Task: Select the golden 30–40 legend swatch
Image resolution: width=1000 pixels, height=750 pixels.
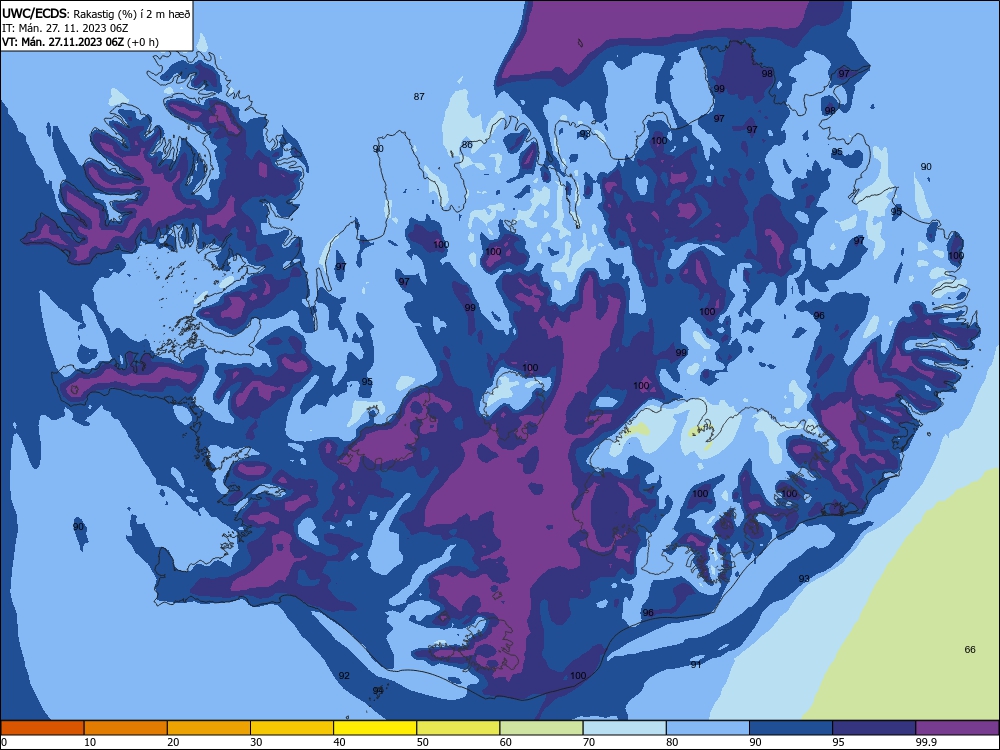Action: pyautogui.click(x=292, y=728)
